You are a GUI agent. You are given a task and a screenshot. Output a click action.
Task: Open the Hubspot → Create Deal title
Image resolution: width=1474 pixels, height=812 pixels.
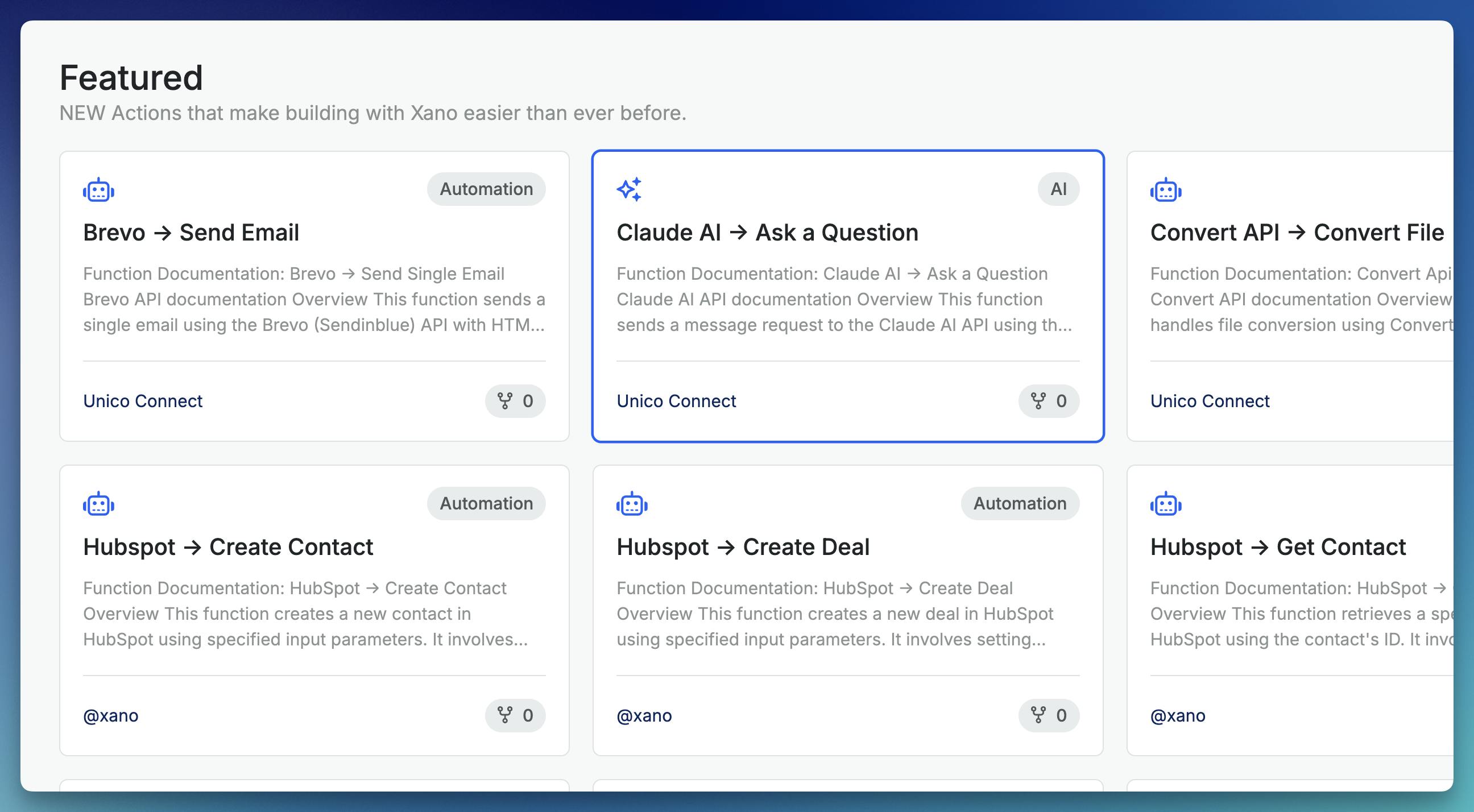pos(743,548)
